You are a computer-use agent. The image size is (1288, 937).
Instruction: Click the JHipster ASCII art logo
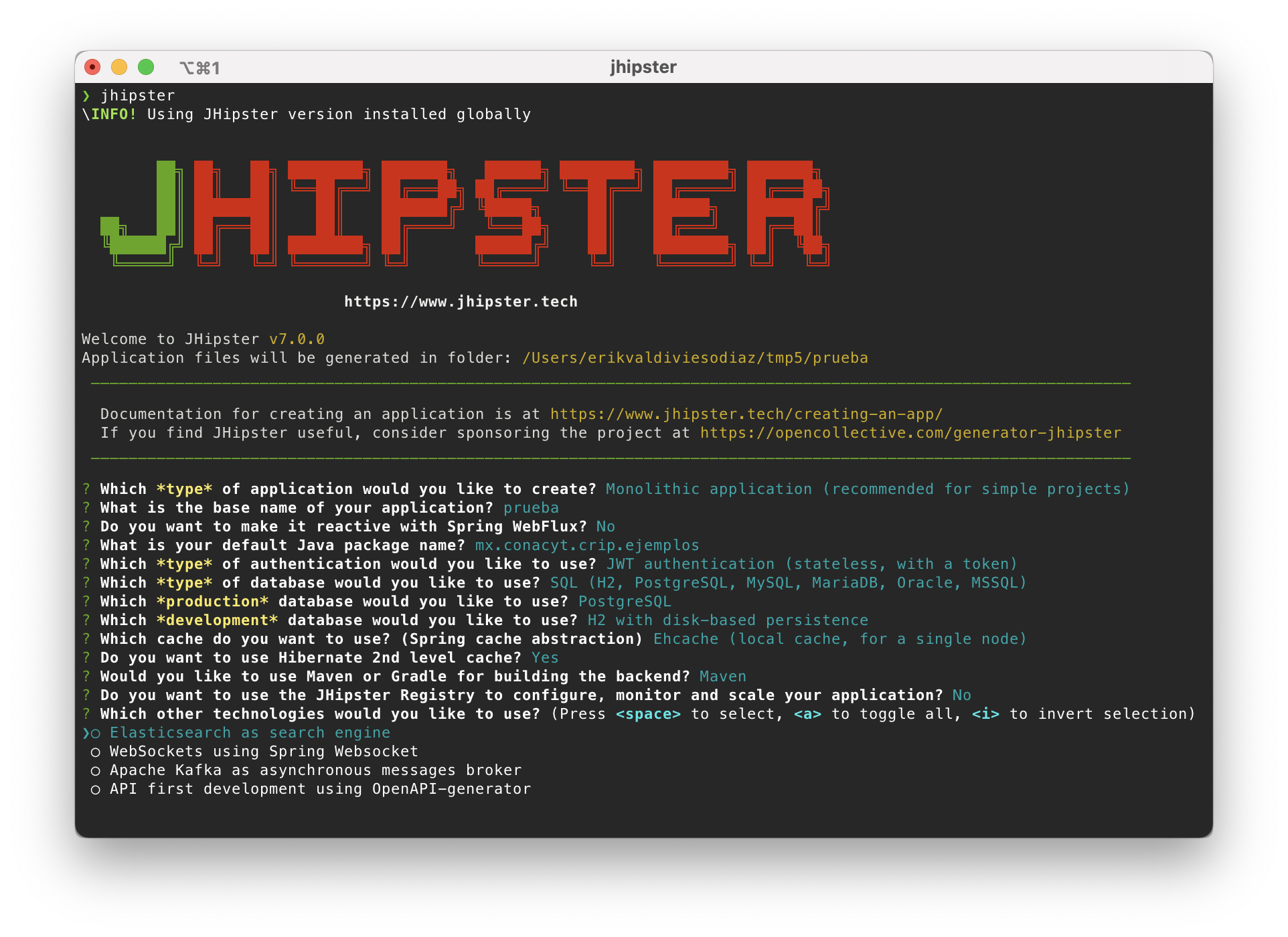(465, 214)
